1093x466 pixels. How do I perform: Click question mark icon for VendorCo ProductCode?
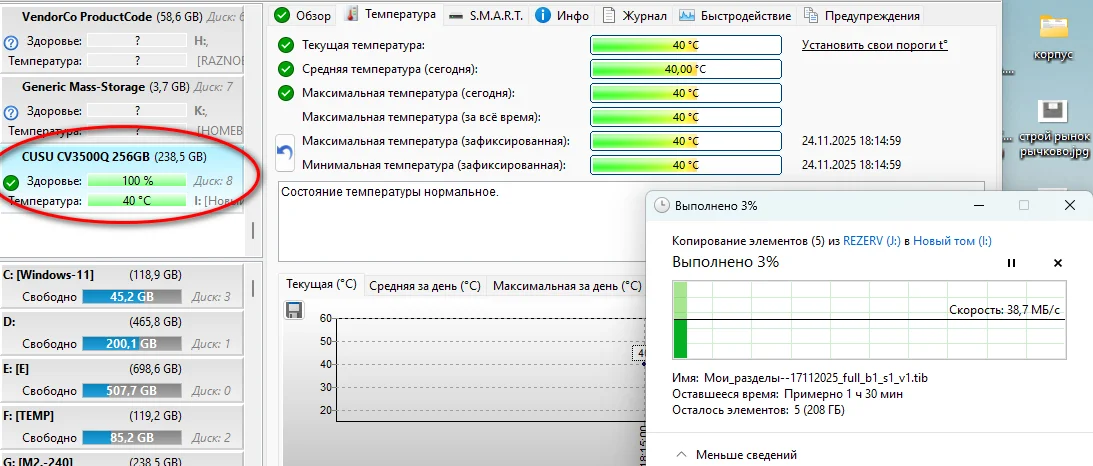(10, 42)
